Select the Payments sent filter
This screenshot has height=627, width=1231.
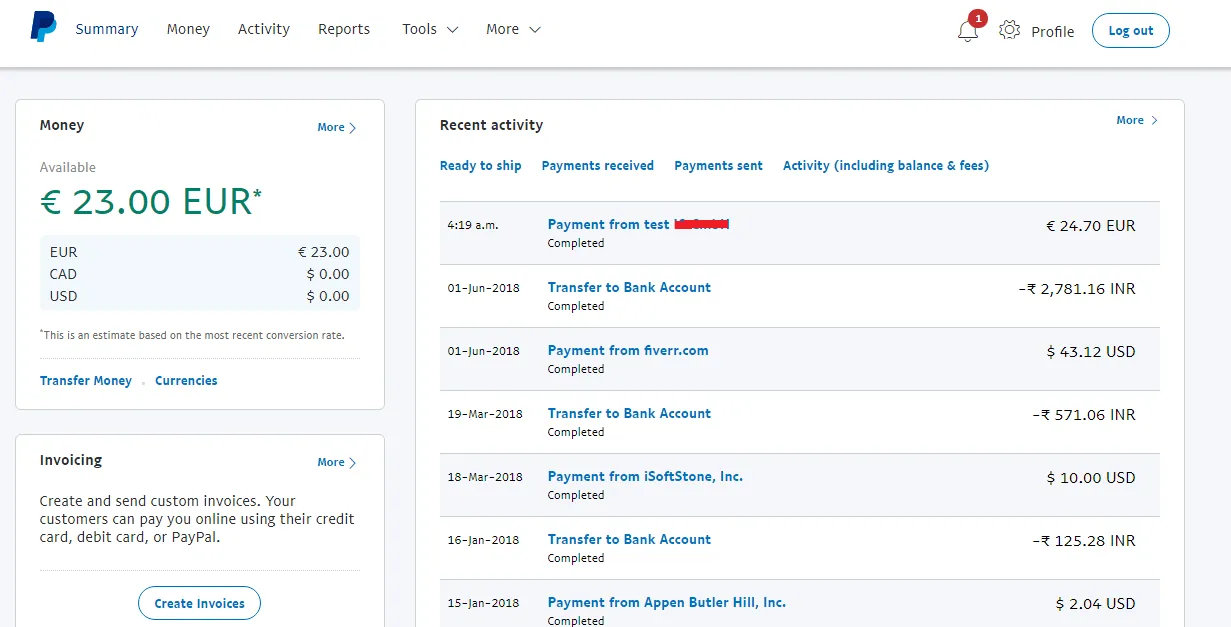point(718,166)
